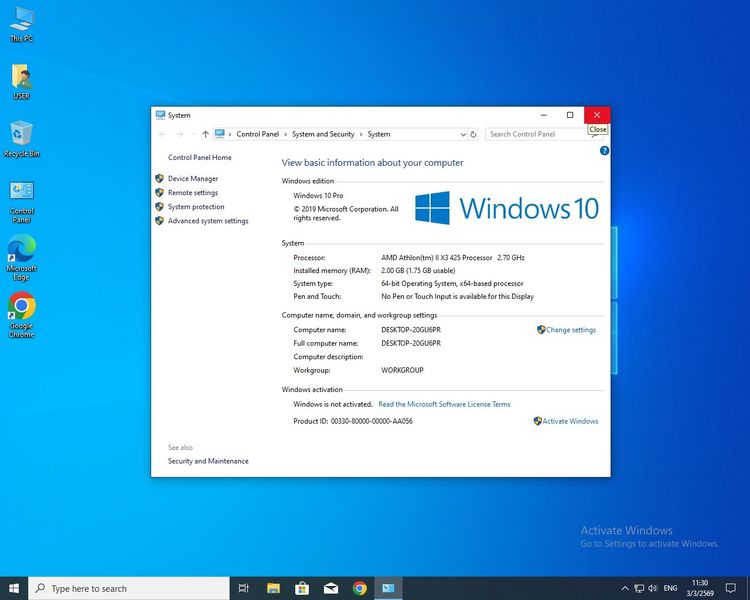Open Control Panel Home link
The image size is (750, 600).
click(199, 157)
